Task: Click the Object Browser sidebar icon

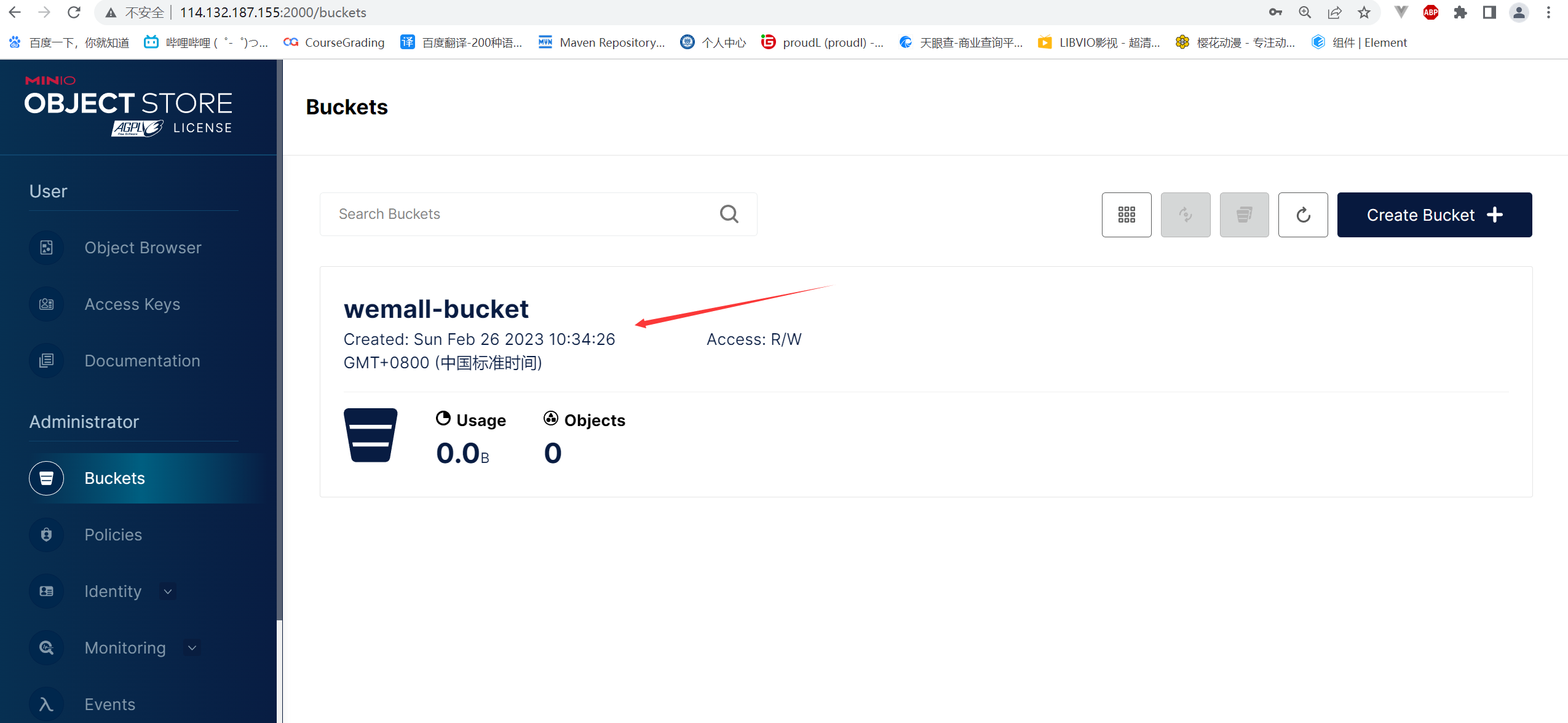Action: (46, 248)
